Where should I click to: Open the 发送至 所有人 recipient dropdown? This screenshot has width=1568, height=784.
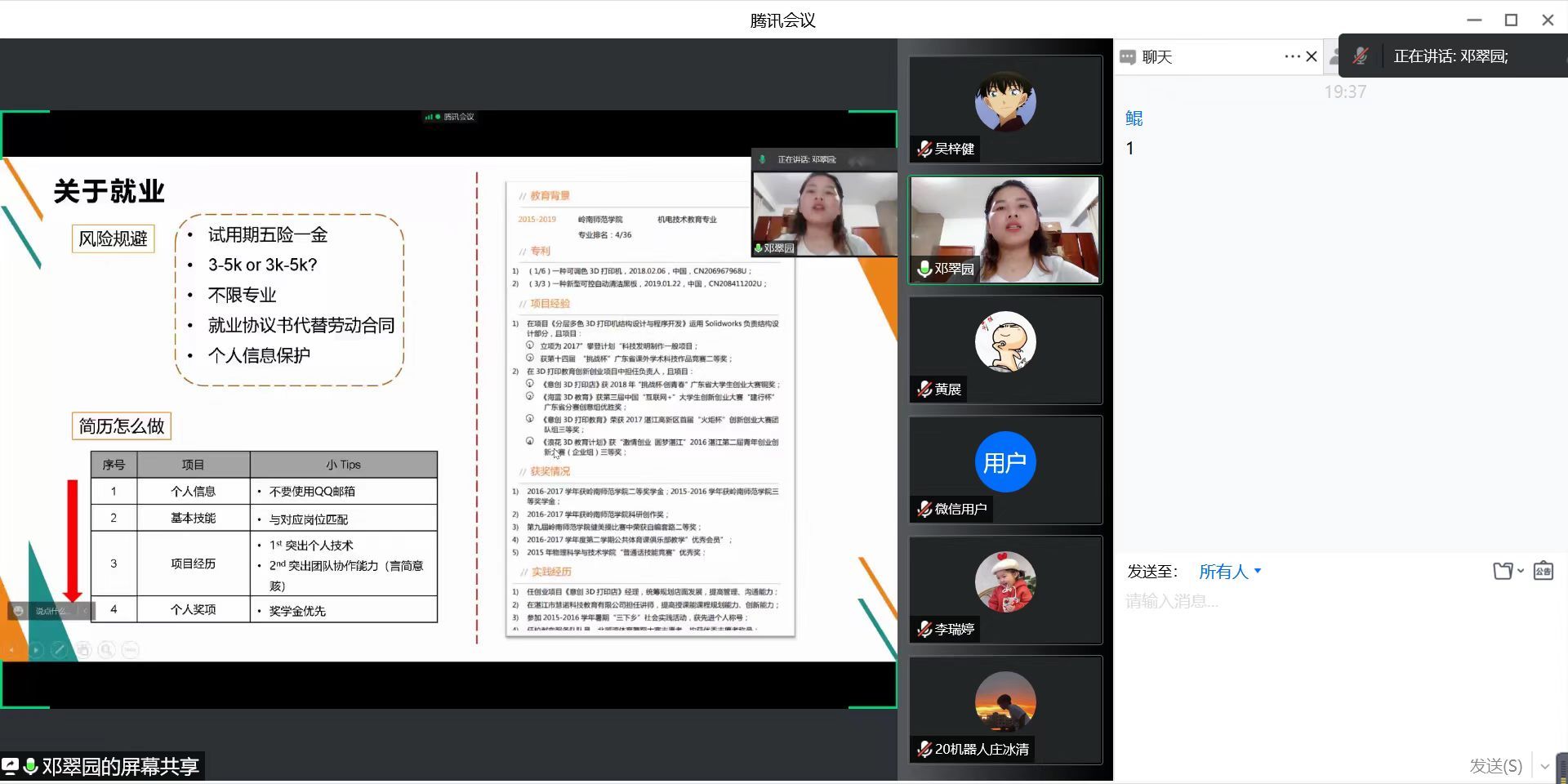click(1229, 572)
